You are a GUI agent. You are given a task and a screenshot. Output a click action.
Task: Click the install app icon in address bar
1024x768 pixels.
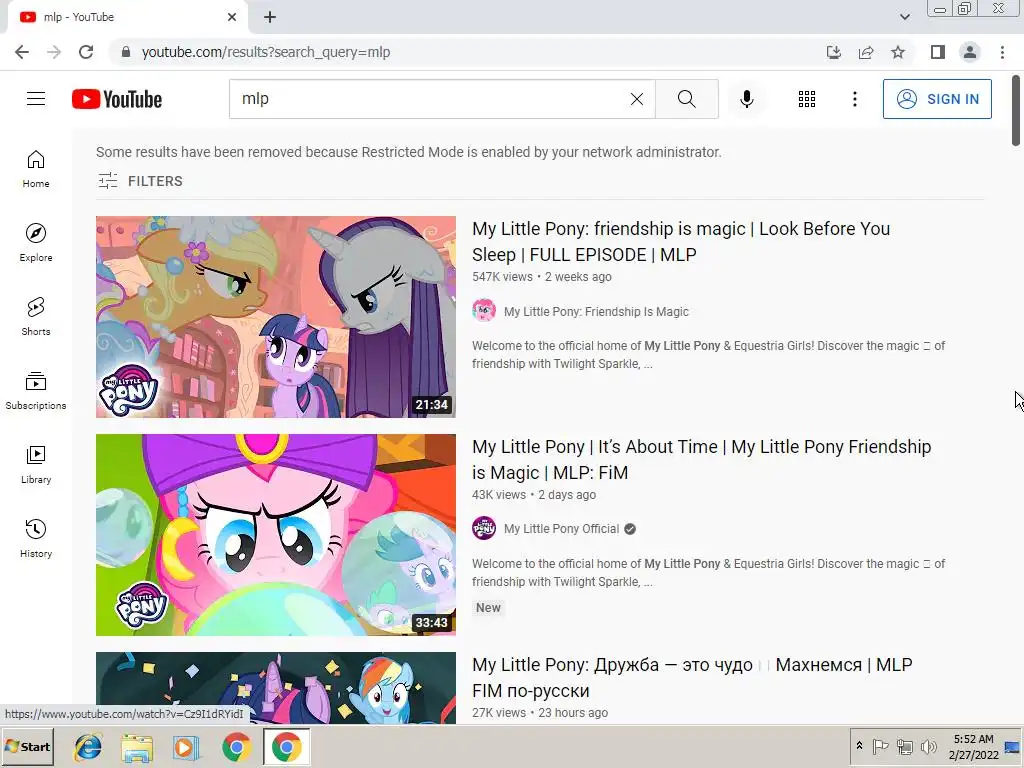(834, 52)
